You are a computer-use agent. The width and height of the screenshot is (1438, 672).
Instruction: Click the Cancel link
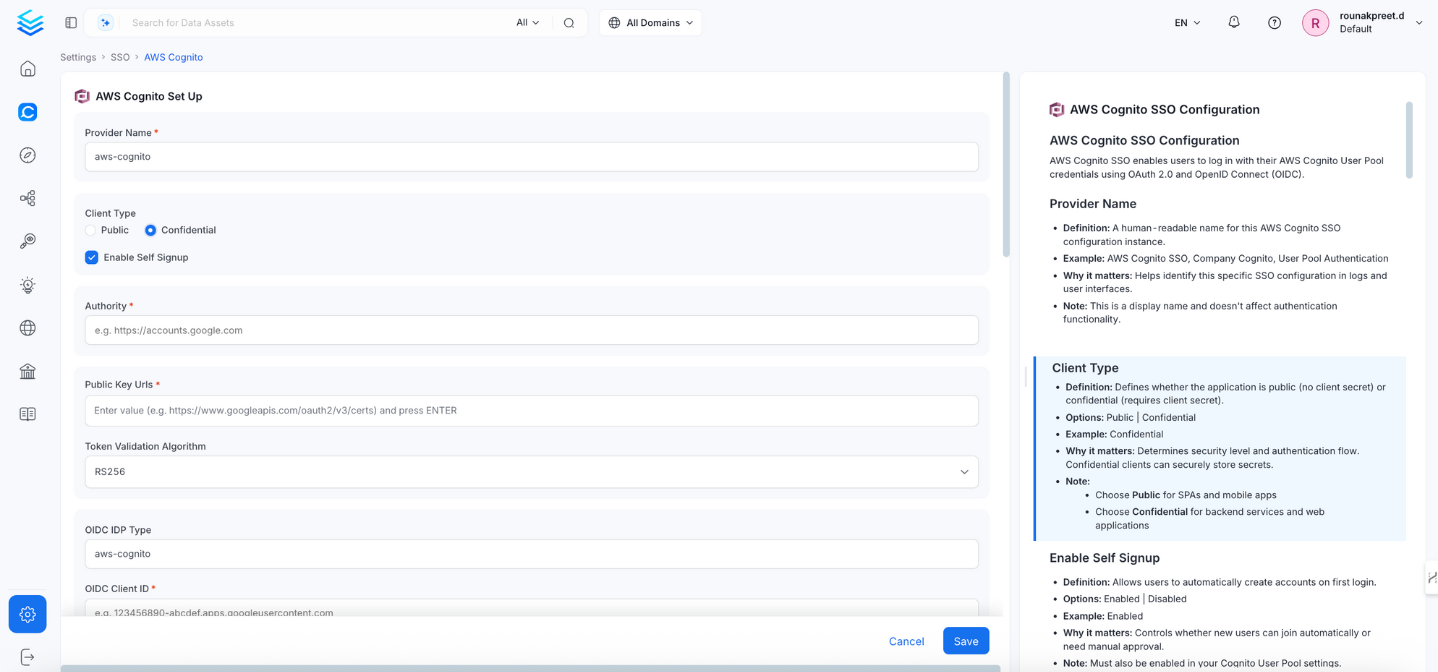906,641
